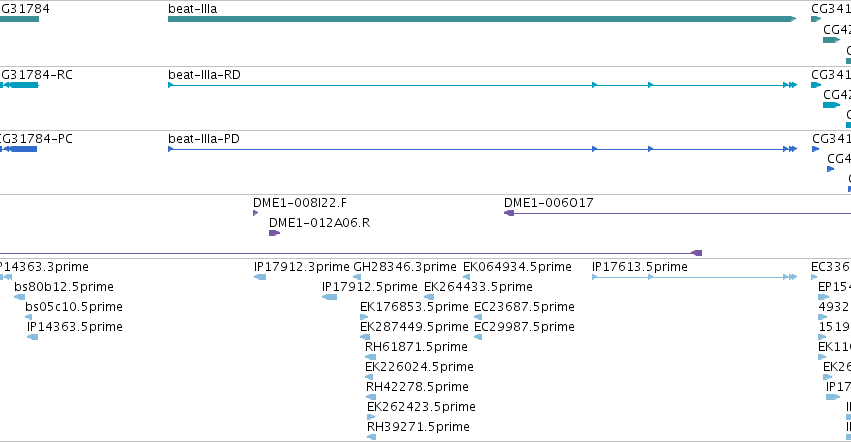
Task: Open the EK262423.5prime EST label
Action: point(421,407)
